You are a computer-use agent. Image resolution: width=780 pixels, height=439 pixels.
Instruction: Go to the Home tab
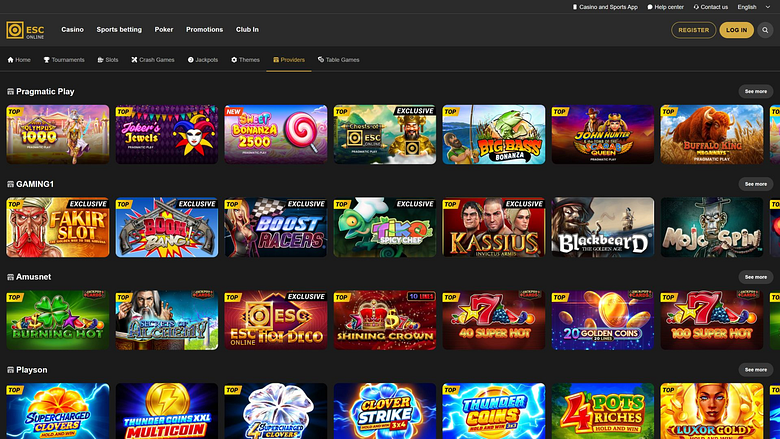19,60
